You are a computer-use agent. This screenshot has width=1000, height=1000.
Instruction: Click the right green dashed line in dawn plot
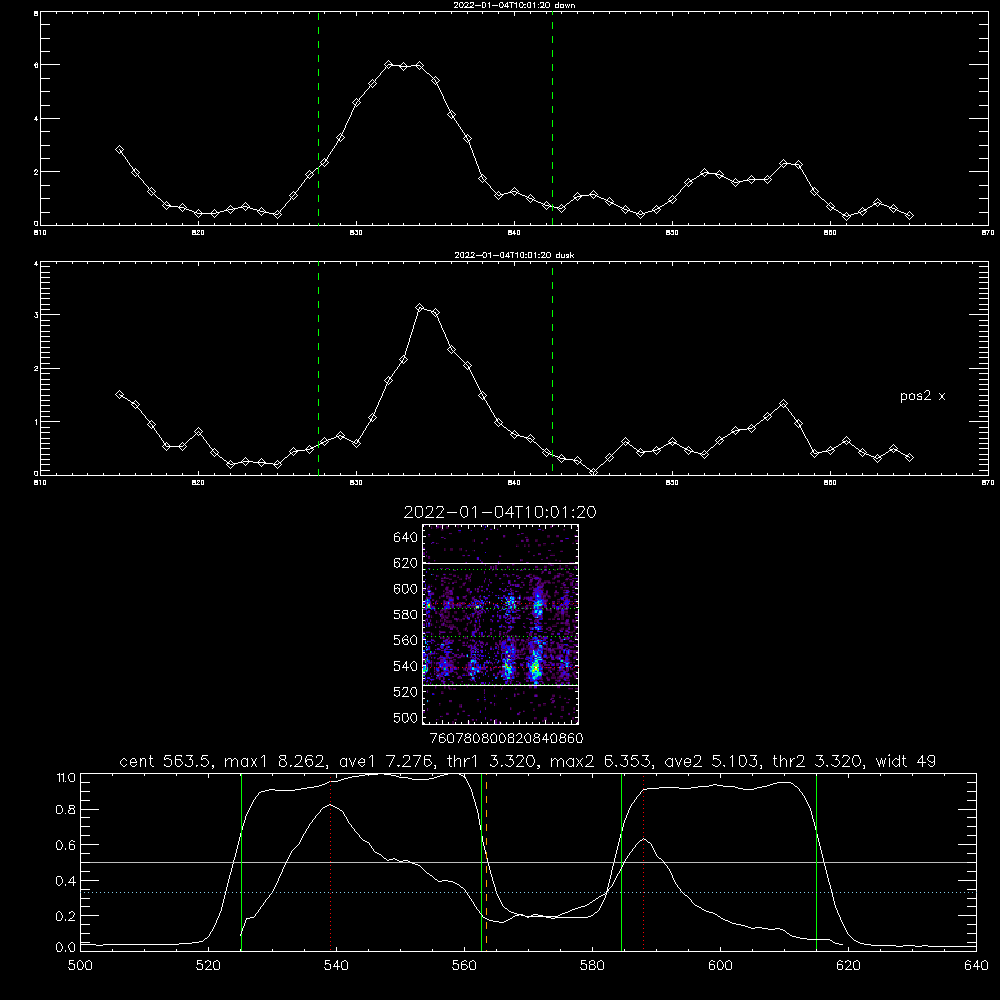552,118
